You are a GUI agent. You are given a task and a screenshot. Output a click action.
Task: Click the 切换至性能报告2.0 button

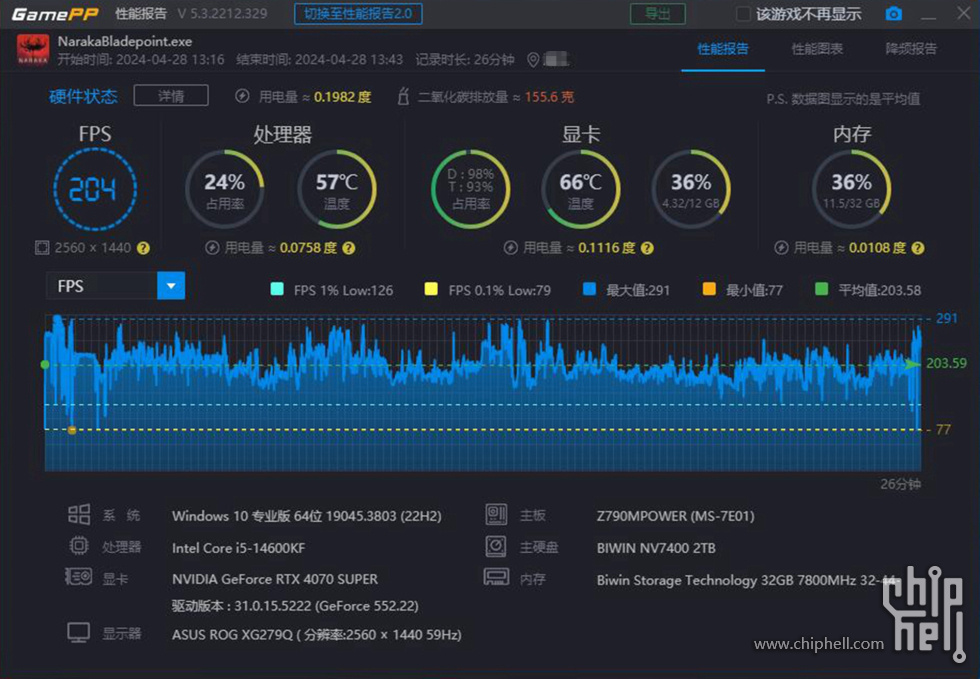358,14
